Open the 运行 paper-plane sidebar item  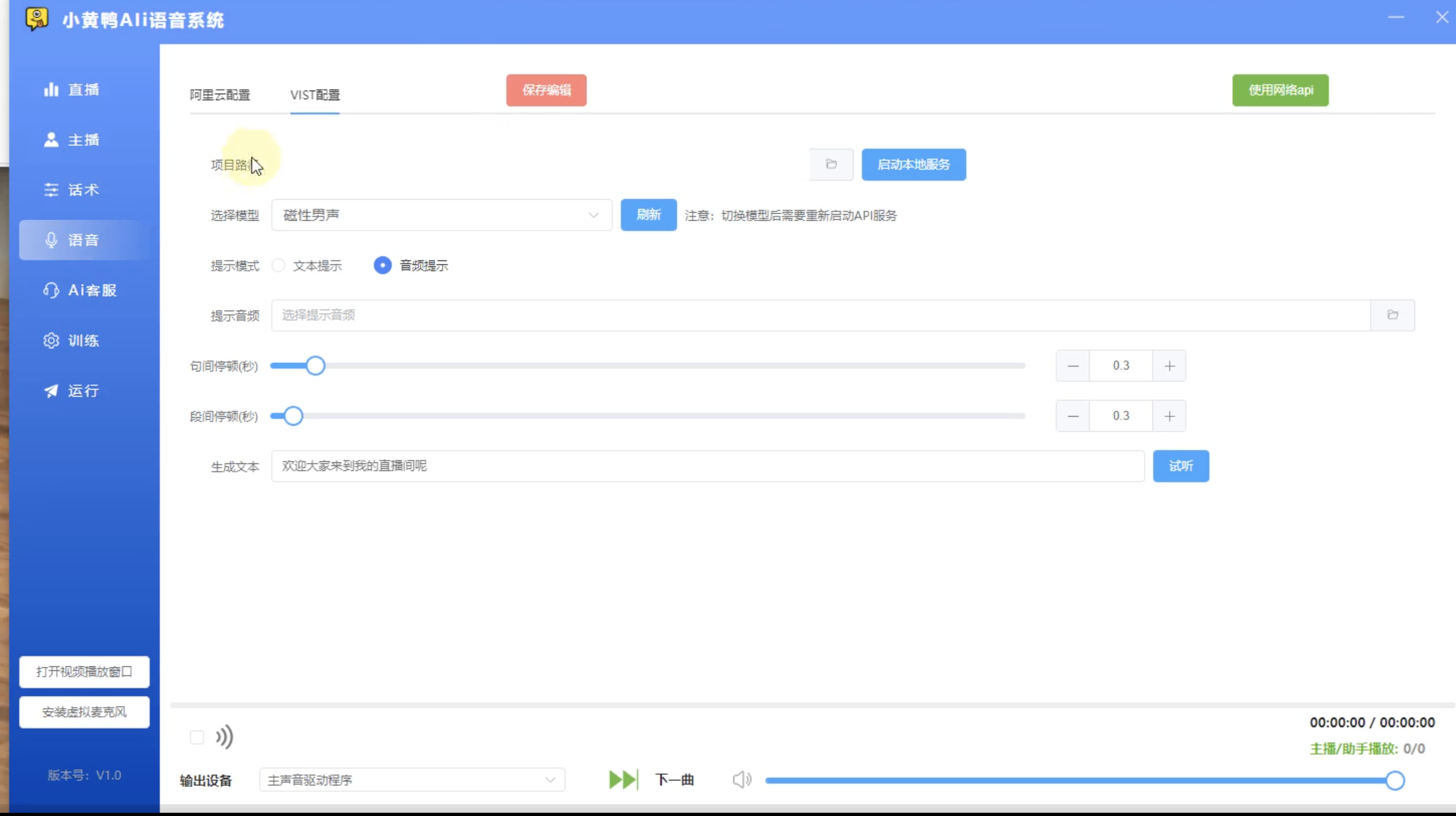[83, 391]
